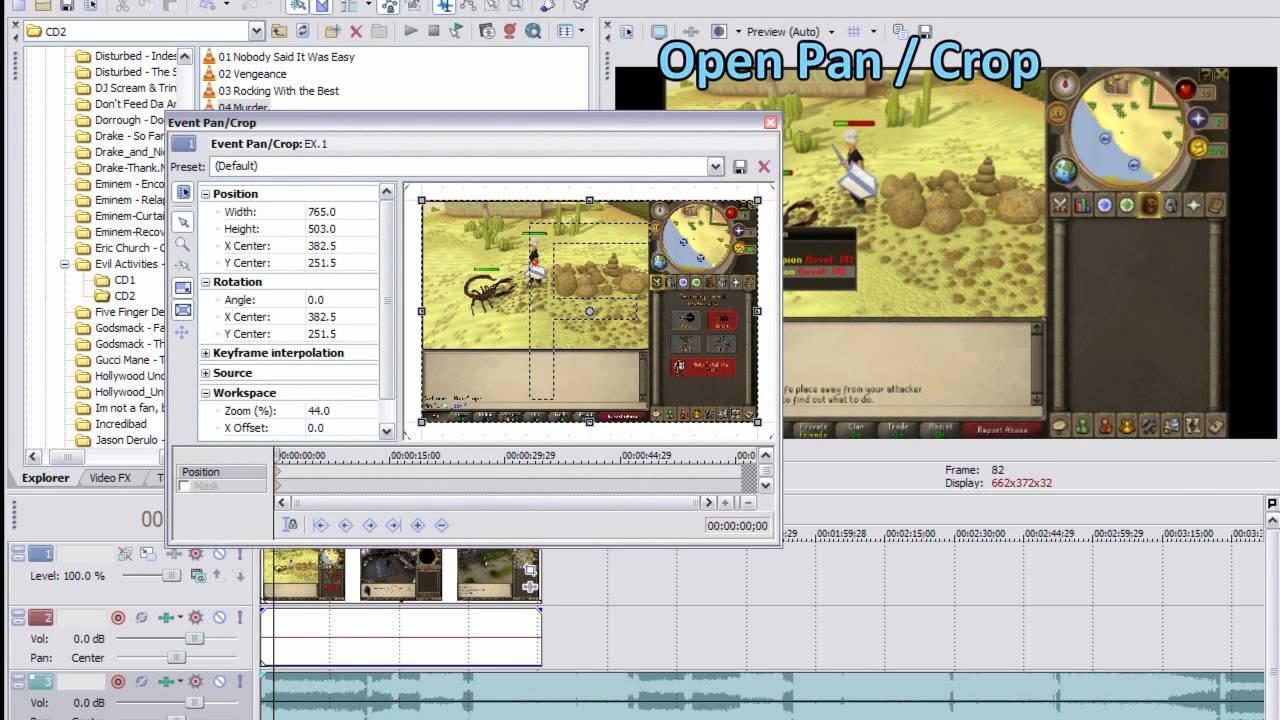
Task: Open Pan/Crop Preset dropdown
Action: coord(715,166)
